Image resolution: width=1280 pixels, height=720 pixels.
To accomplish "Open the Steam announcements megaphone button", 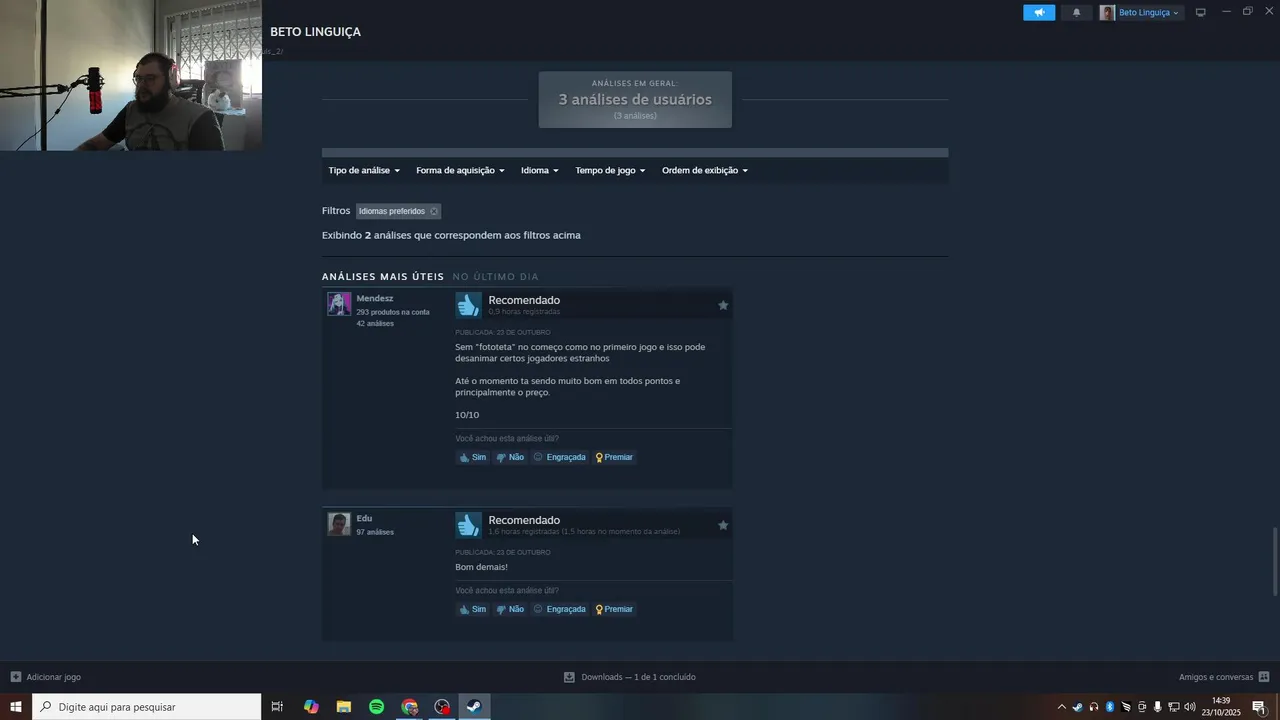I will 1039,12.
